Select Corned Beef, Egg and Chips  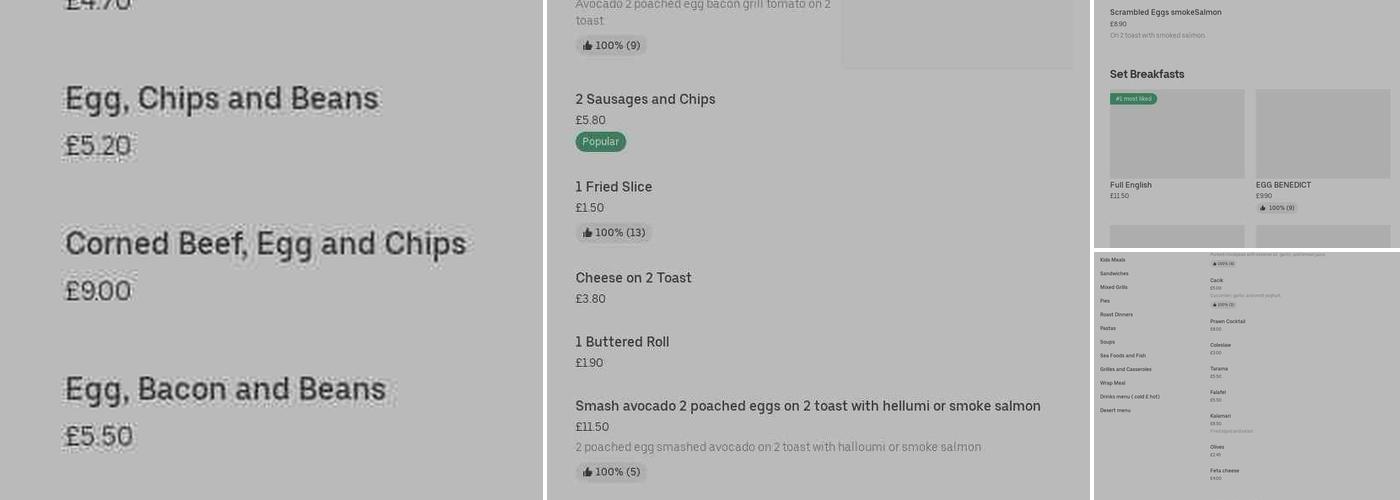[x=265, y=244]
